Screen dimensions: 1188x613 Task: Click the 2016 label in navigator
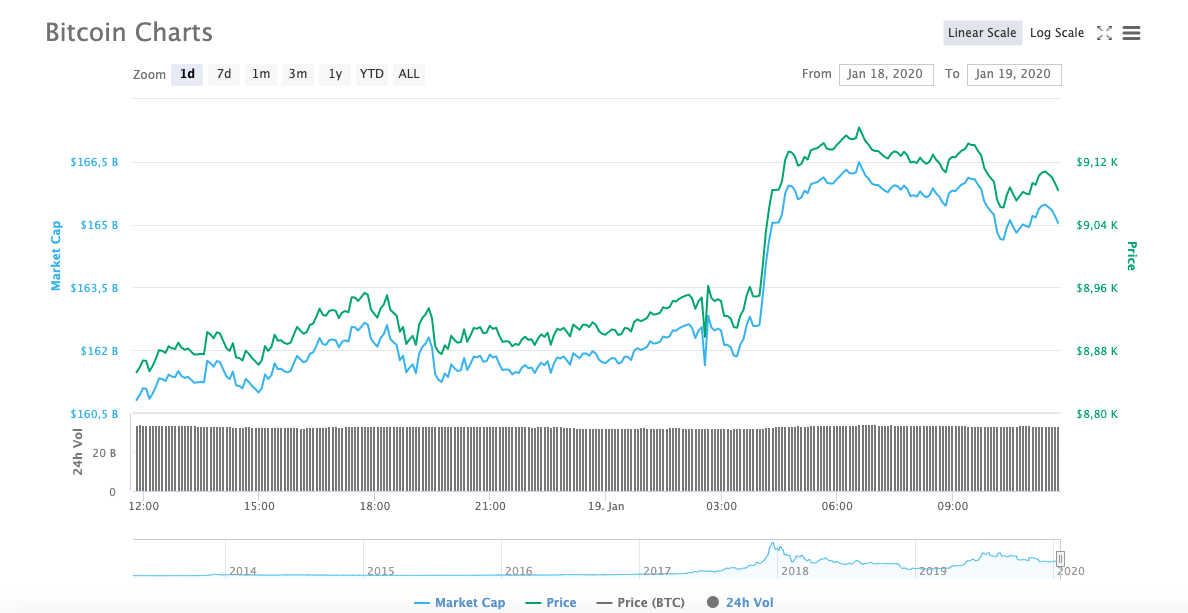pyautogui.click(x=518, y=571)
